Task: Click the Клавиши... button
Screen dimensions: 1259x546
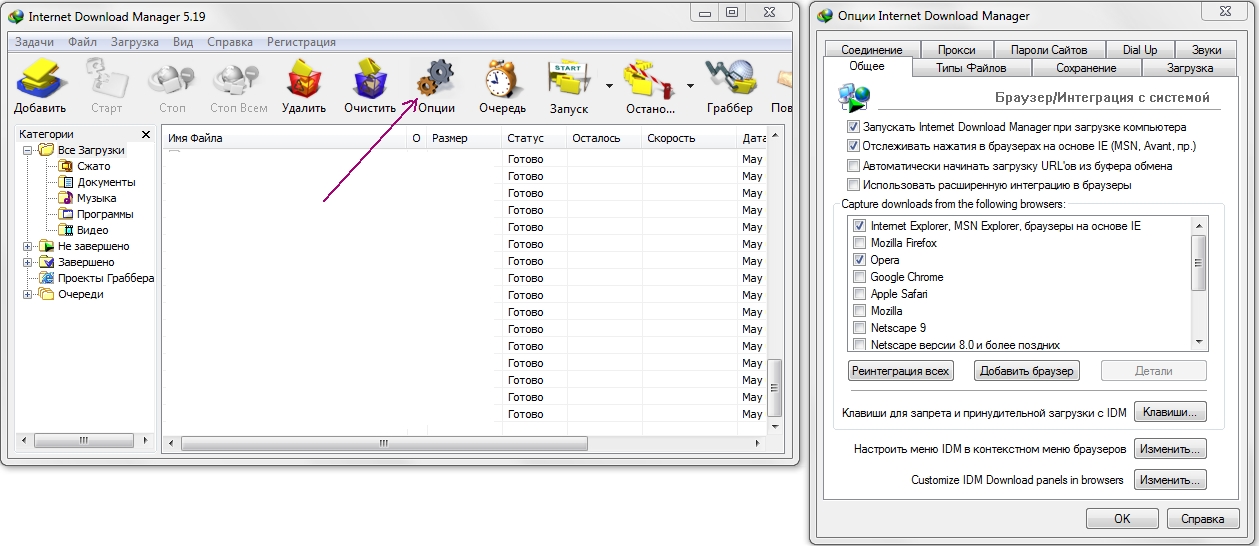Action: pos(1170,411)
